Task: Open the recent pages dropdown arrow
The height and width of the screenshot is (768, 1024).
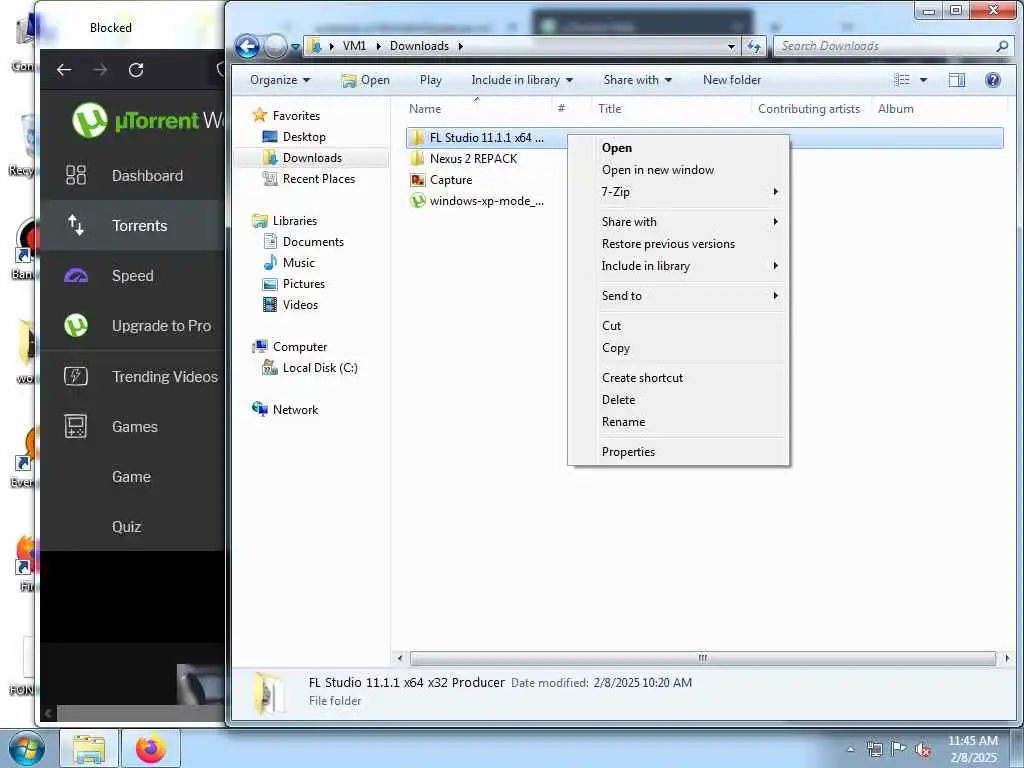Action: point(295,47)
